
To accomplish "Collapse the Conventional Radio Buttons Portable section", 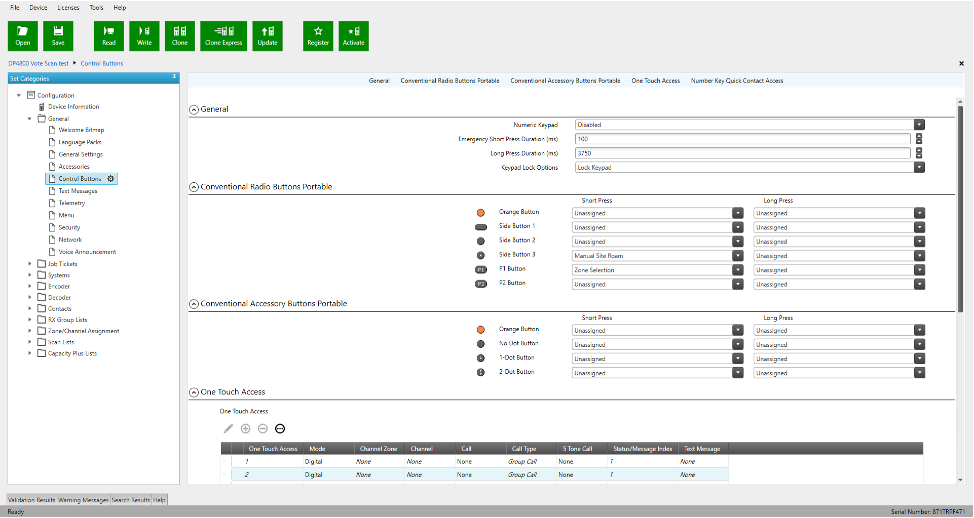I will click(x=194, y=187).
